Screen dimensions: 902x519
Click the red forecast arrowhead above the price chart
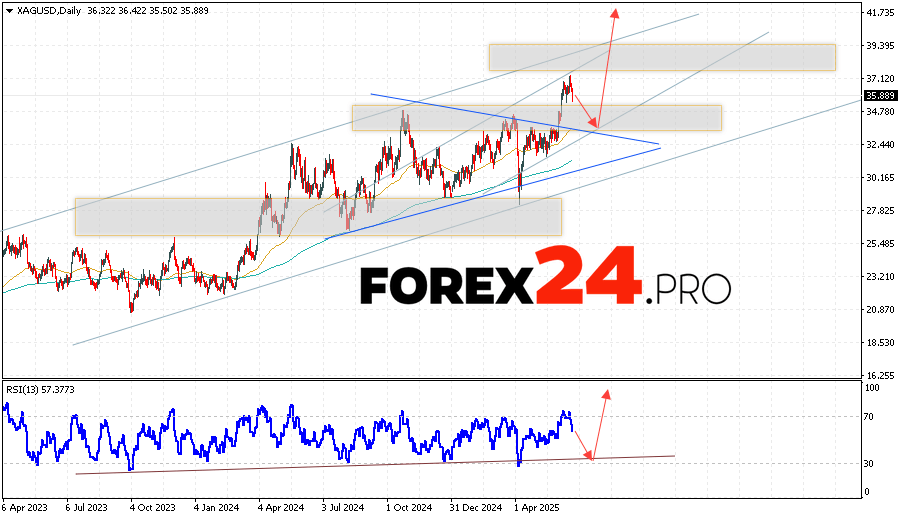click(x=615, y=14)
